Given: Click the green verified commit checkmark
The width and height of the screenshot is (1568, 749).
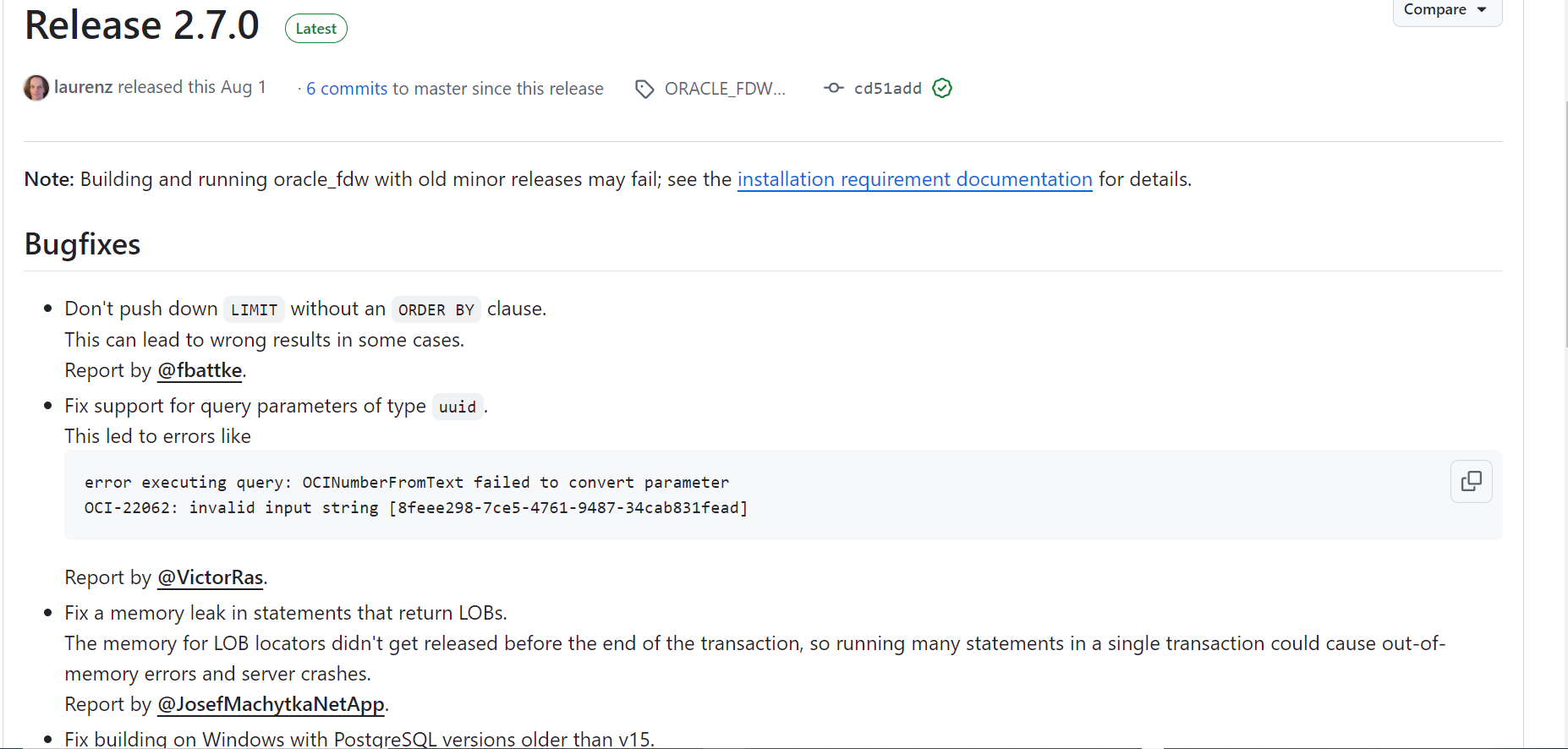Looking at the screenshot, I should [942, 88].
